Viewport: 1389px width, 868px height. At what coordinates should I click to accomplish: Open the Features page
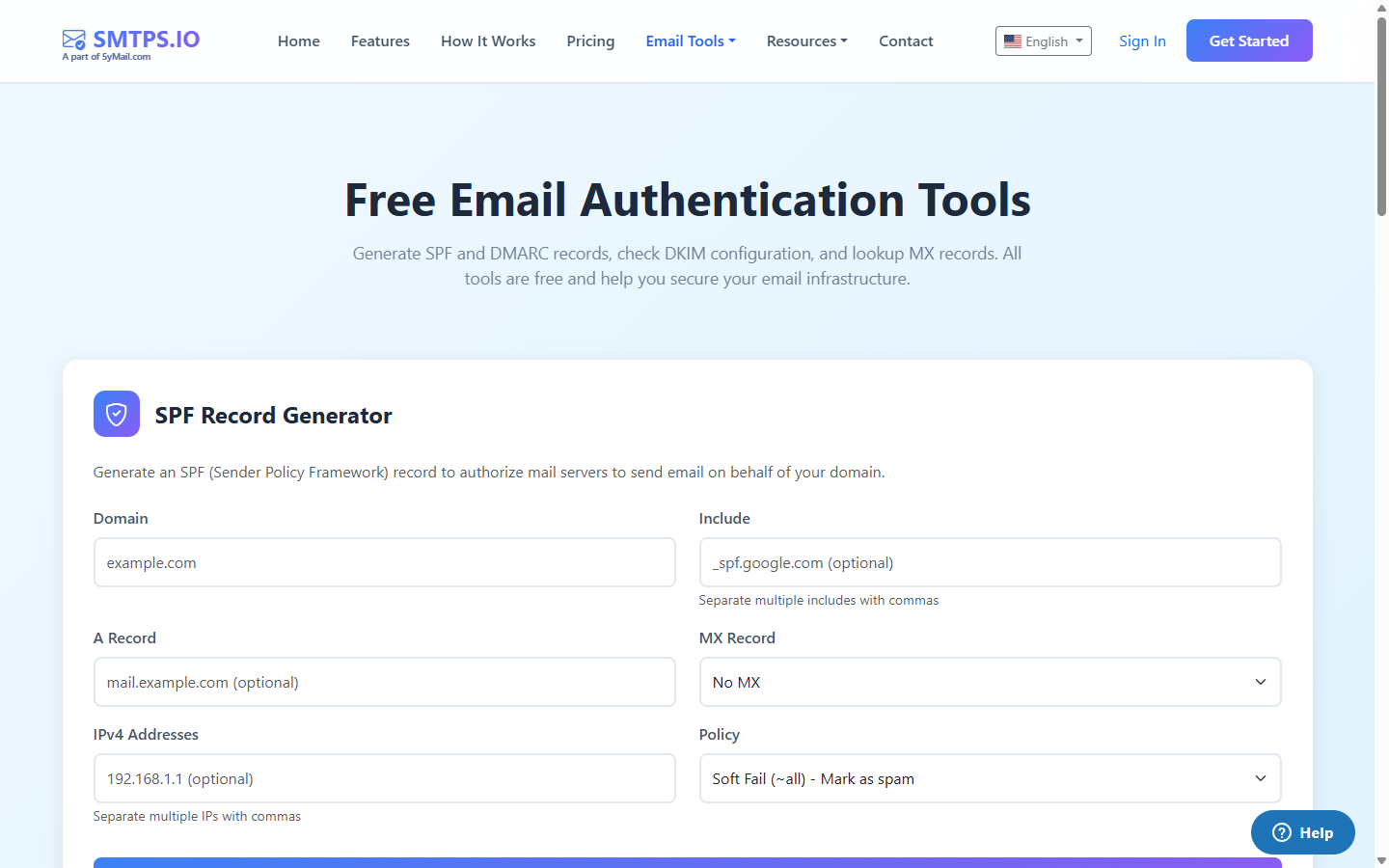coord(380,41)
